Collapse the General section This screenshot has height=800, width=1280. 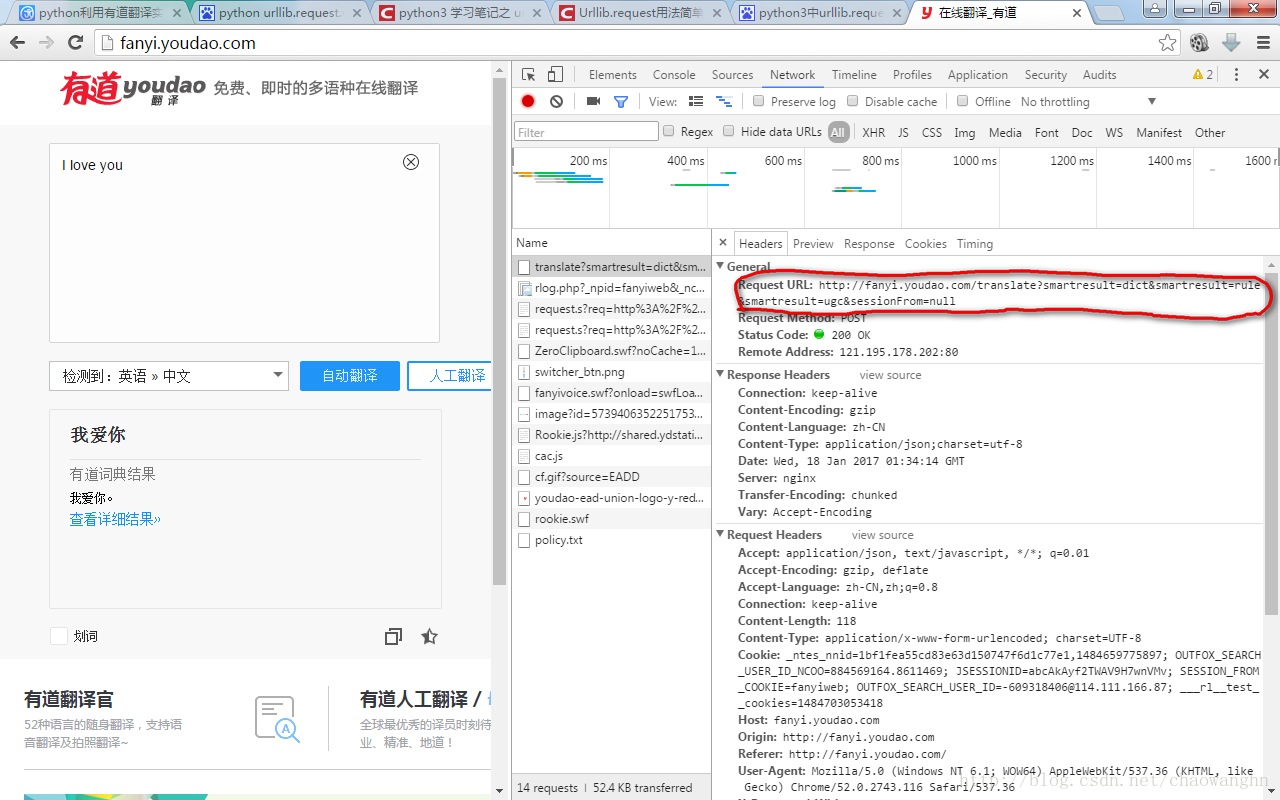pos(721,266)
